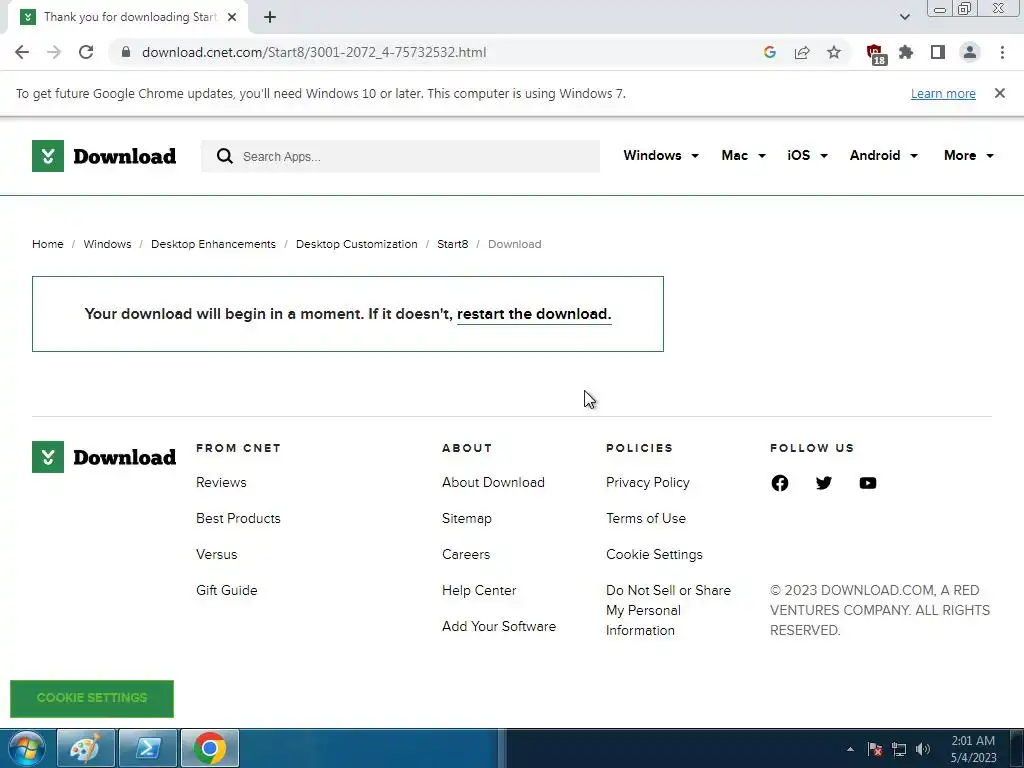Screen dimensions: 1024x768
Task: Click the header Download logo
Action: (104, 156)
